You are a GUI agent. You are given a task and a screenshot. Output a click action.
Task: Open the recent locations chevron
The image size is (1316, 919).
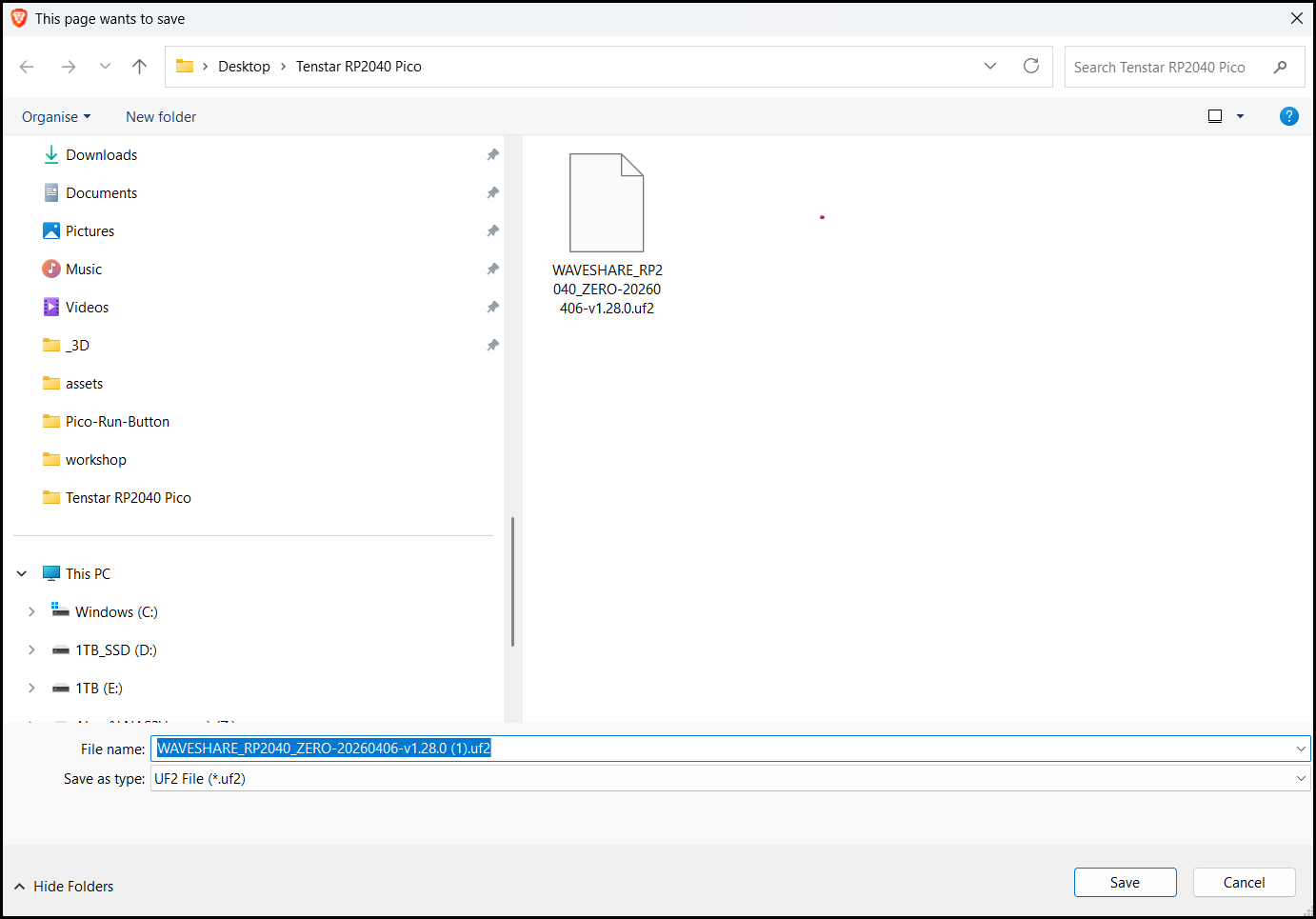[x=105, y=67]
